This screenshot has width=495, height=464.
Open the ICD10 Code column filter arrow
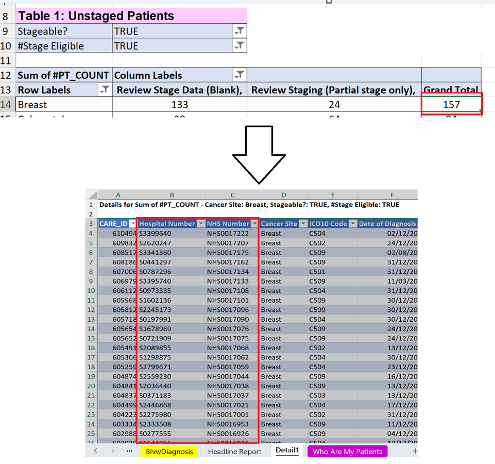pos(353,223)
